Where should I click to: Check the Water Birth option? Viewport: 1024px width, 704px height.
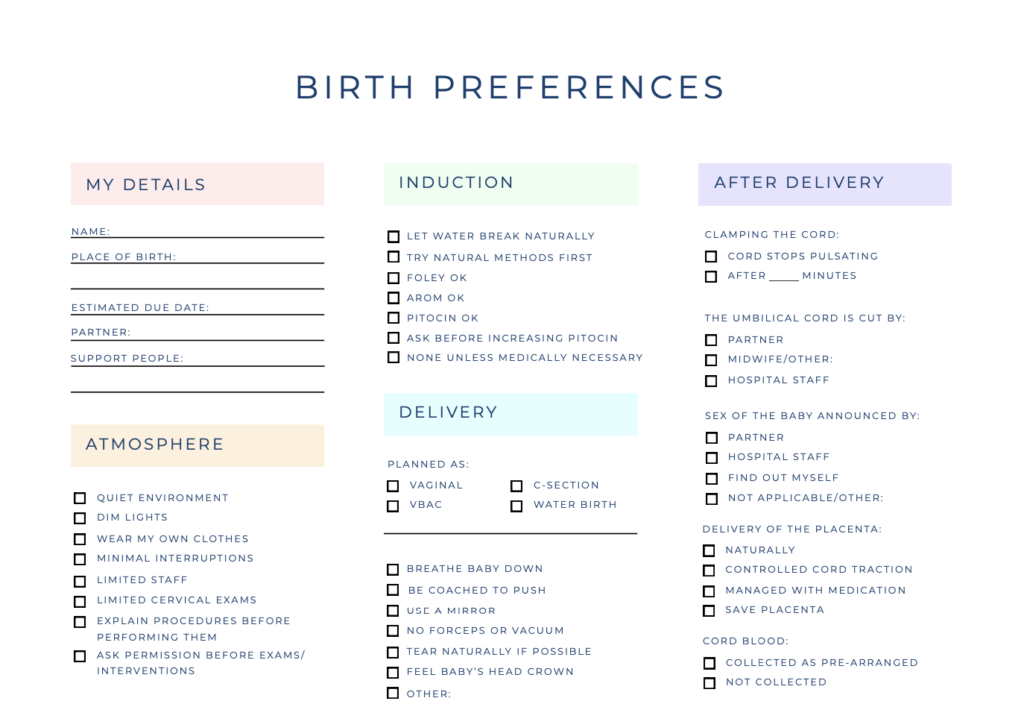[517, 506]
